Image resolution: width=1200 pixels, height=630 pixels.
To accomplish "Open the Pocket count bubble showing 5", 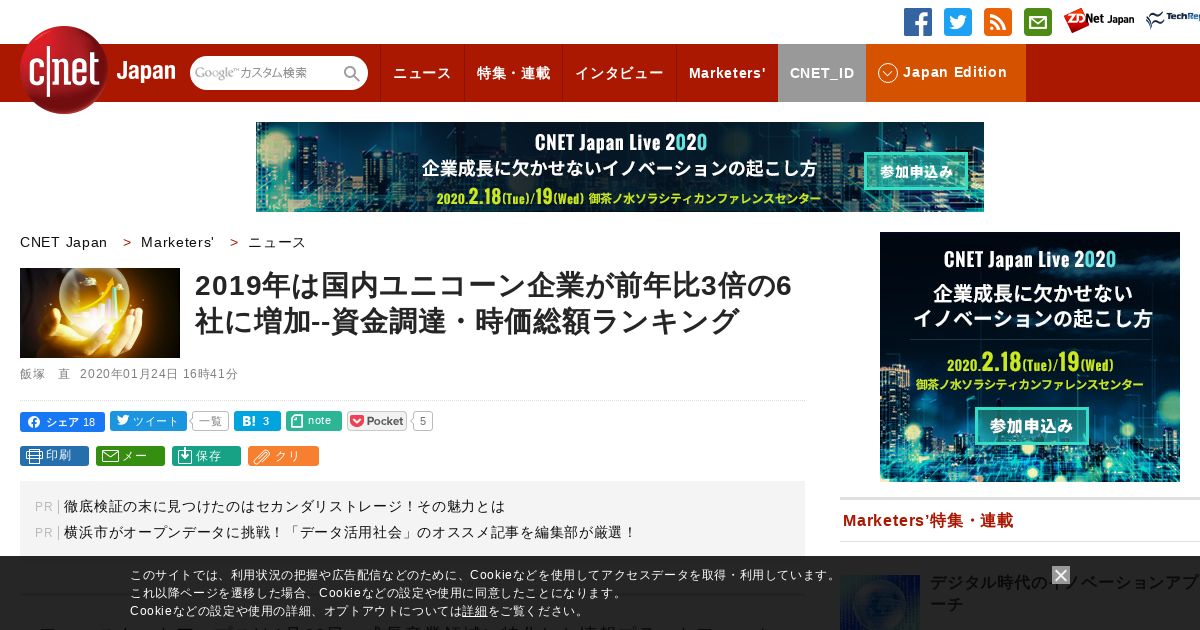I will (x=423, y=421).
